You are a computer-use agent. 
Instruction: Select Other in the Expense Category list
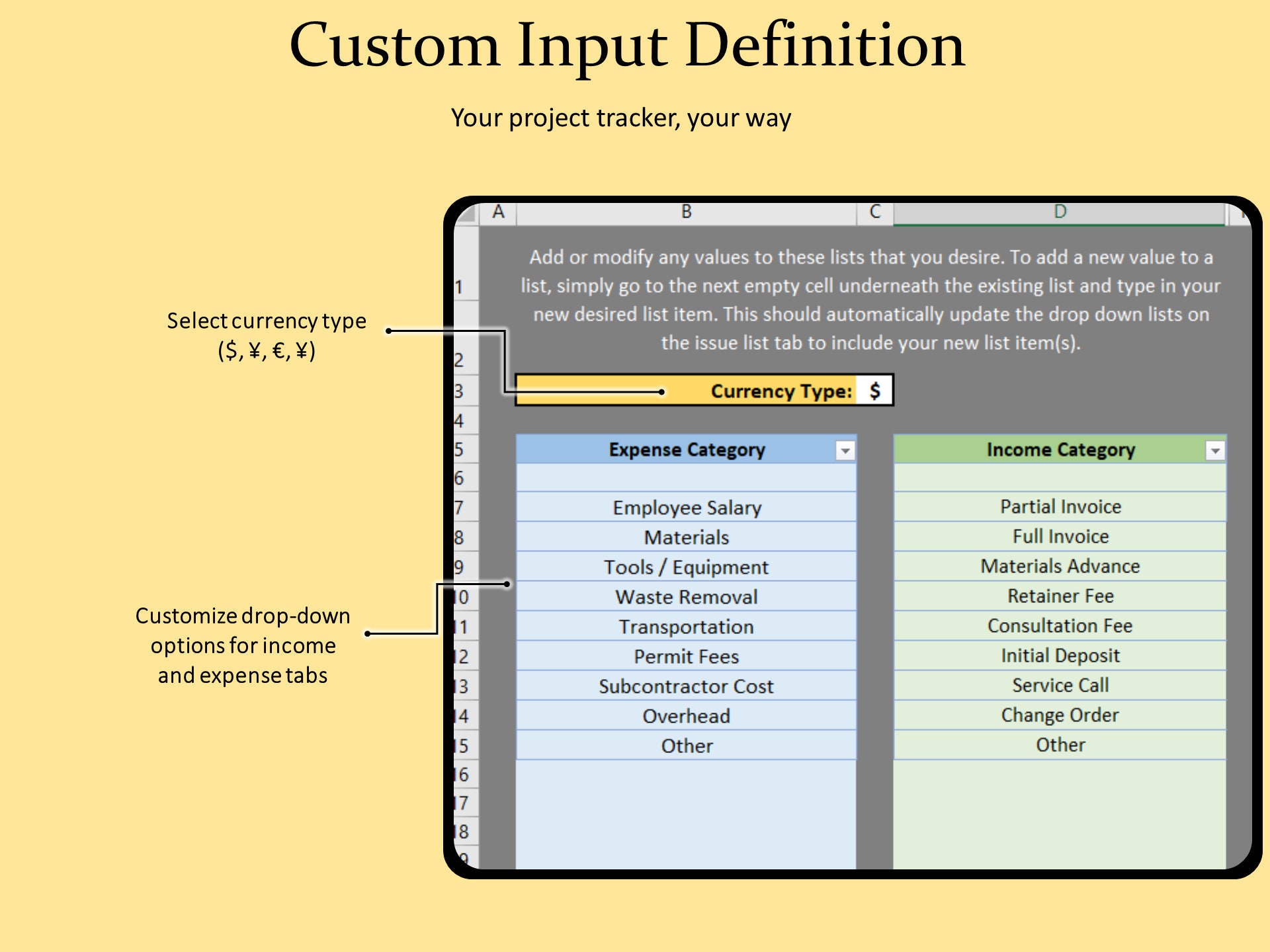(686, 745)
